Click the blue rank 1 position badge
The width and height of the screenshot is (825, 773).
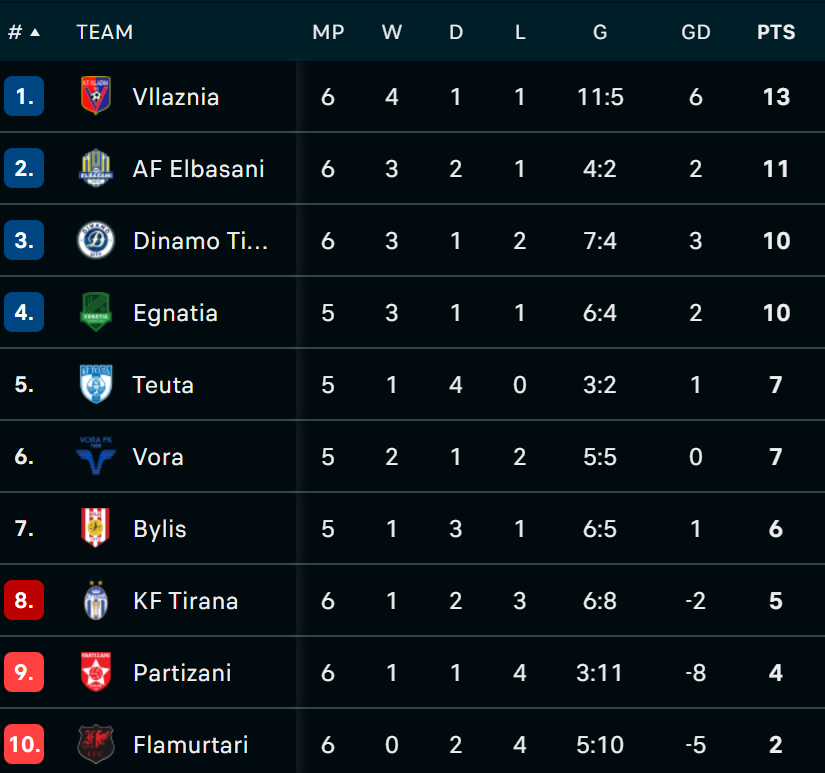[x=24, y=96]
